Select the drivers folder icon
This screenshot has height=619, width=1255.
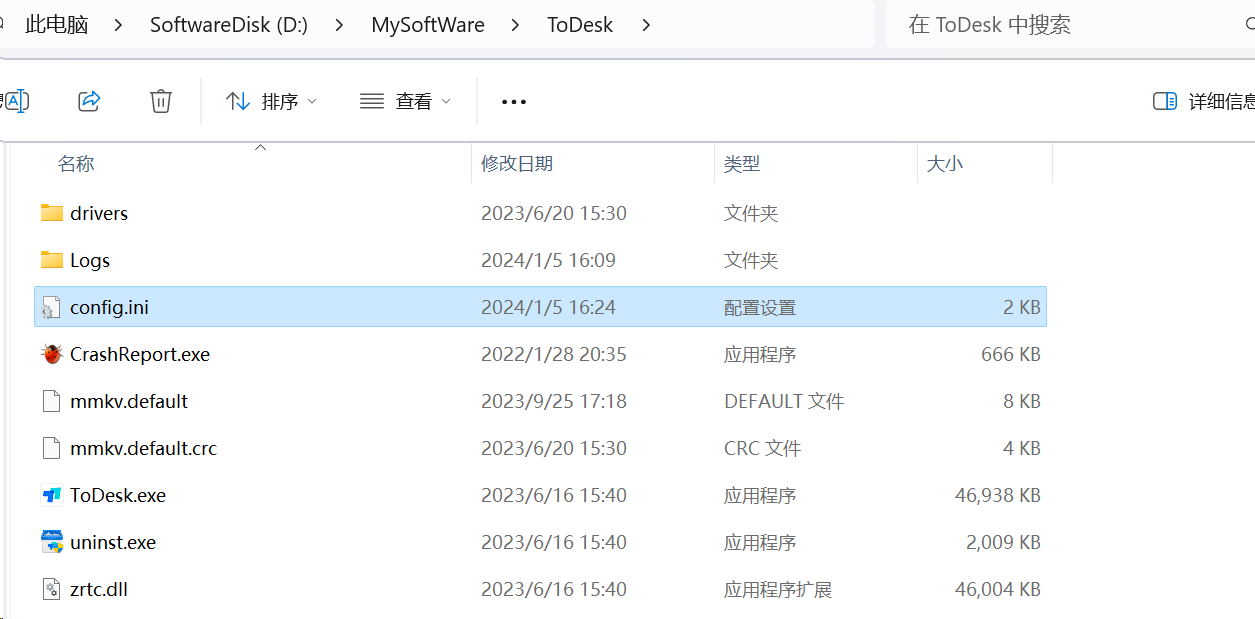click(x=52, y=213)
